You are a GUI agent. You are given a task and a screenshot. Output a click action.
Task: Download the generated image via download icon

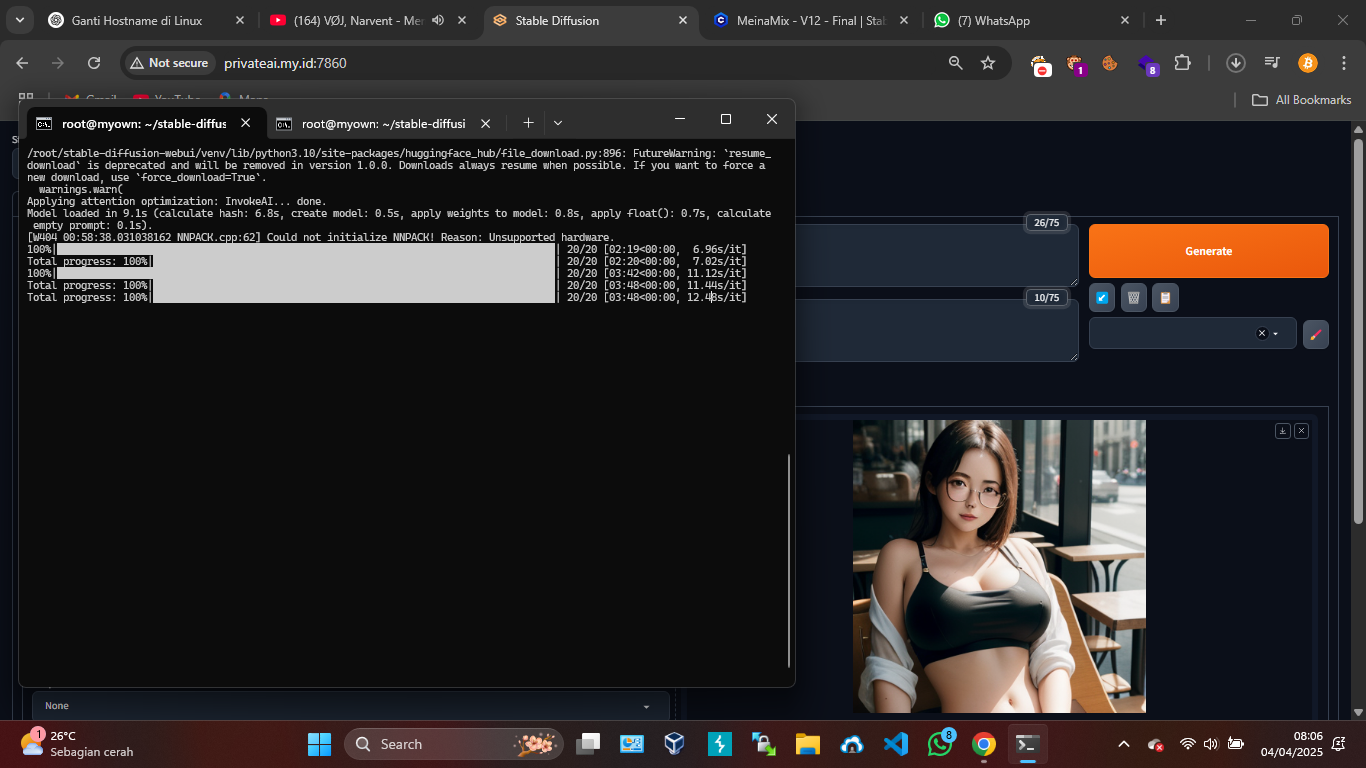(1283, 431)
